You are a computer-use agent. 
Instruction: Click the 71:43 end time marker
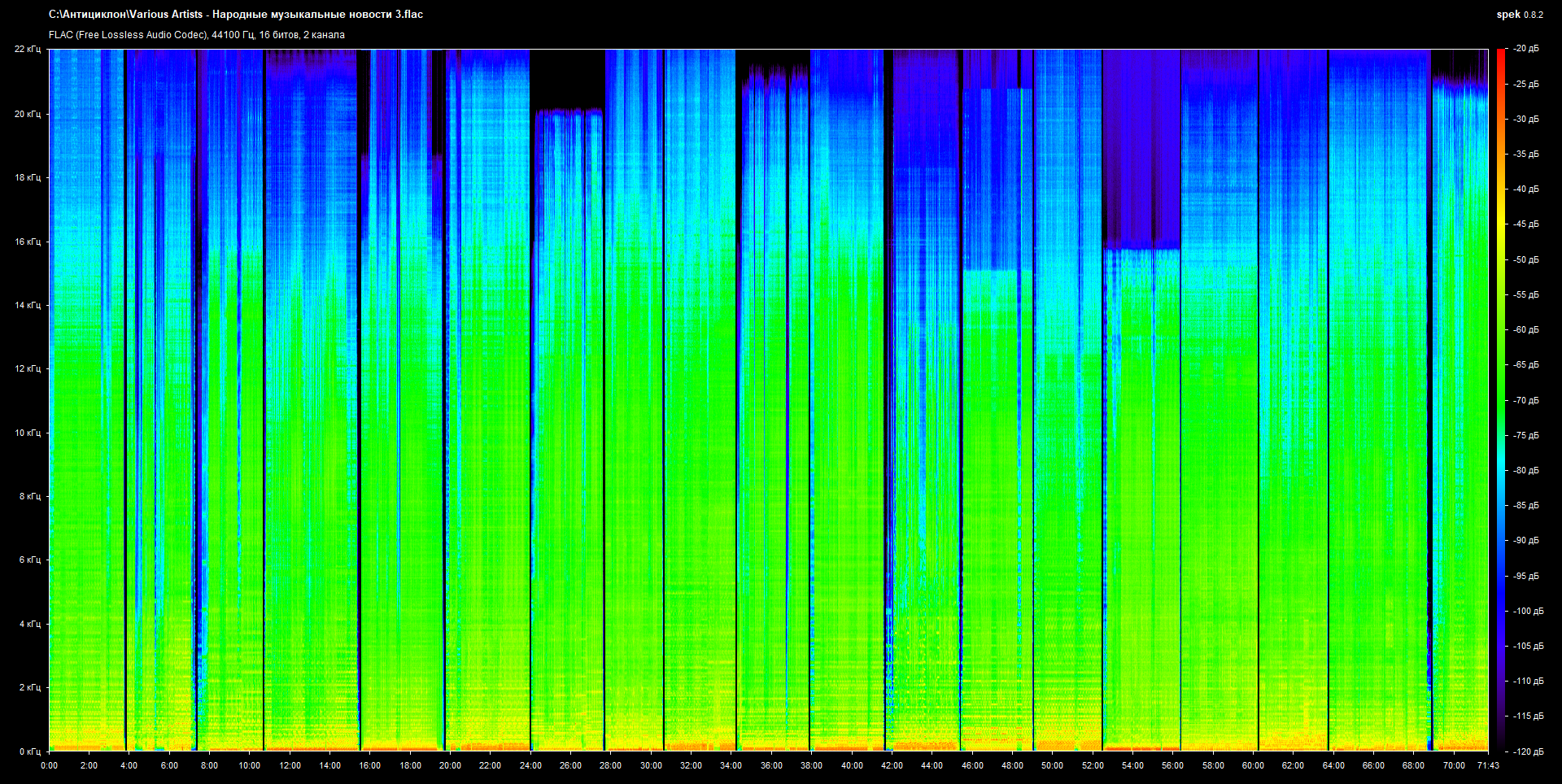(x=1488, y=765)
